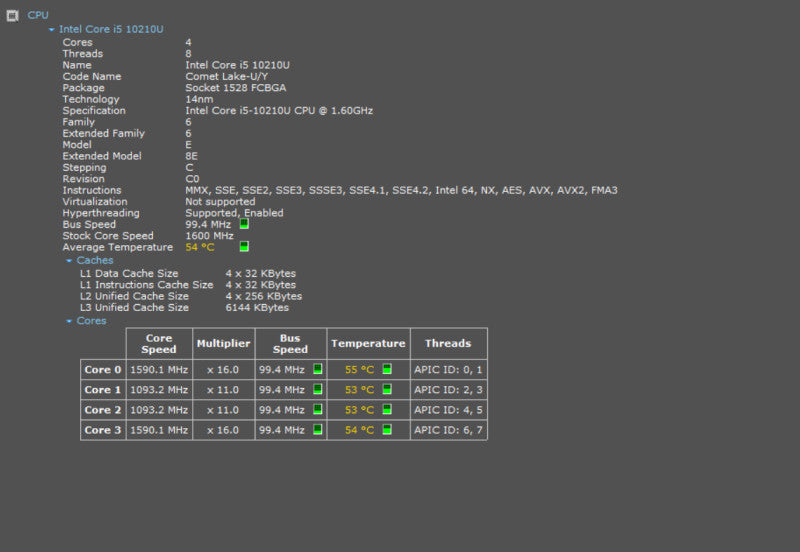This screenshot has height=552, width=800.
Task: Click the L3 cache 6144 KBytes value
Action: pyautogui.click(x=257, y=308)
